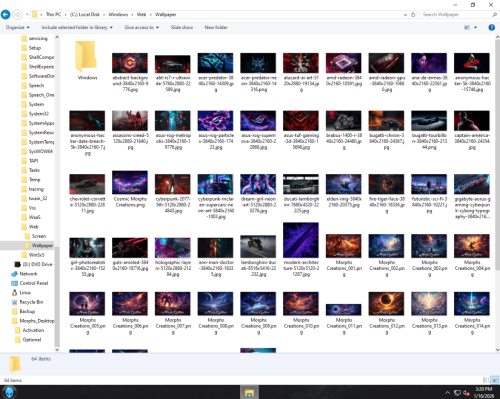Click the Change your view icon
500x399 pixels.
tap(467, 27)
